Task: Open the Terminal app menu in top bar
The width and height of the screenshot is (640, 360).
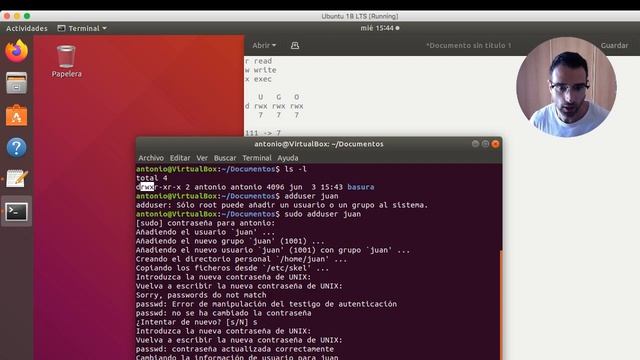Action: pyautogui.click(x=82, y=28)
